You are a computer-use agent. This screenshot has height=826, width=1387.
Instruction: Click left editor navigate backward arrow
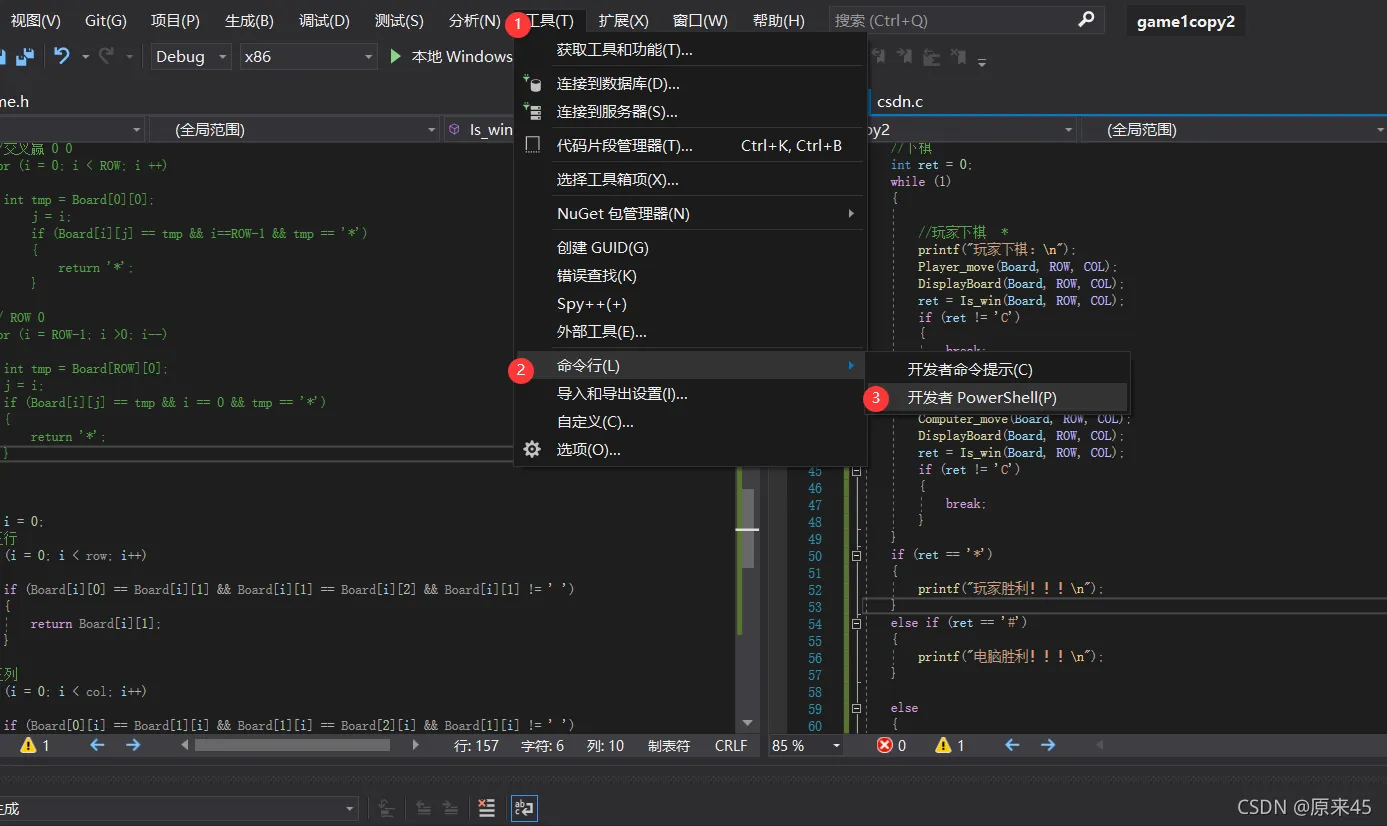[x=97, y=745]
